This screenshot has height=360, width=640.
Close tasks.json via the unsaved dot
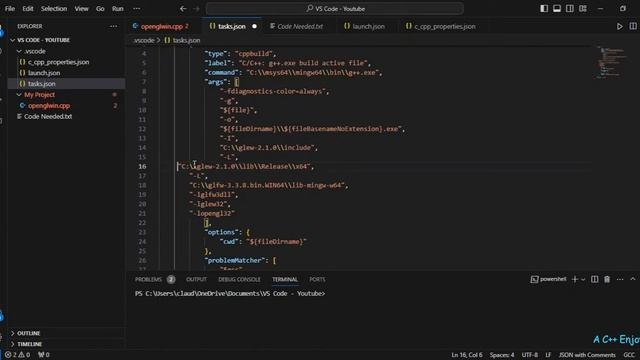[254, 26]
